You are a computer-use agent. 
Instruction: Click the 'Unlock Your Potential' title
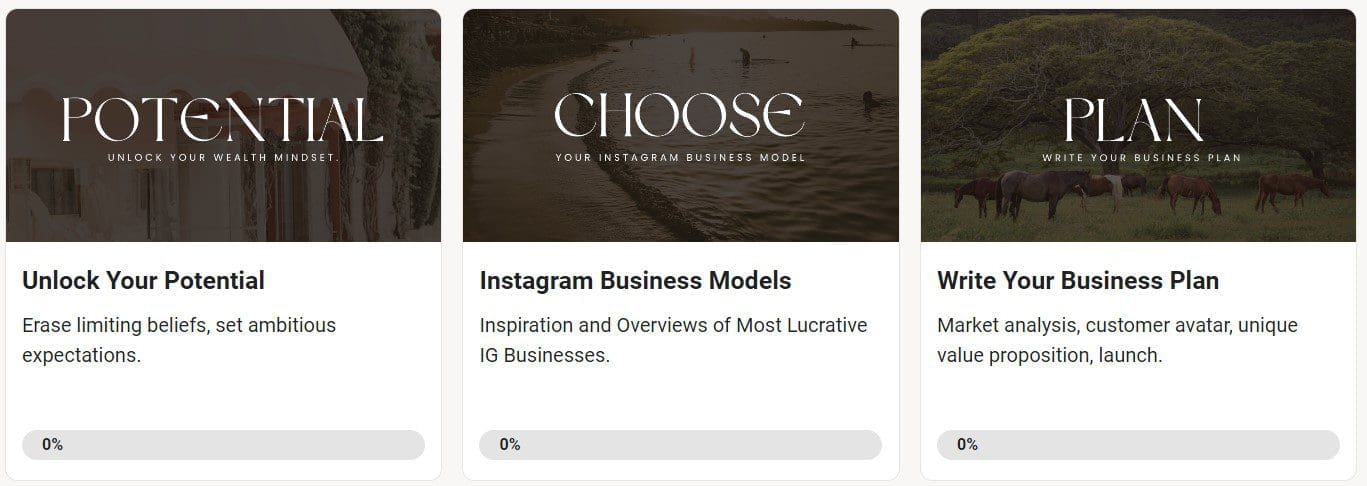[143, 281]
